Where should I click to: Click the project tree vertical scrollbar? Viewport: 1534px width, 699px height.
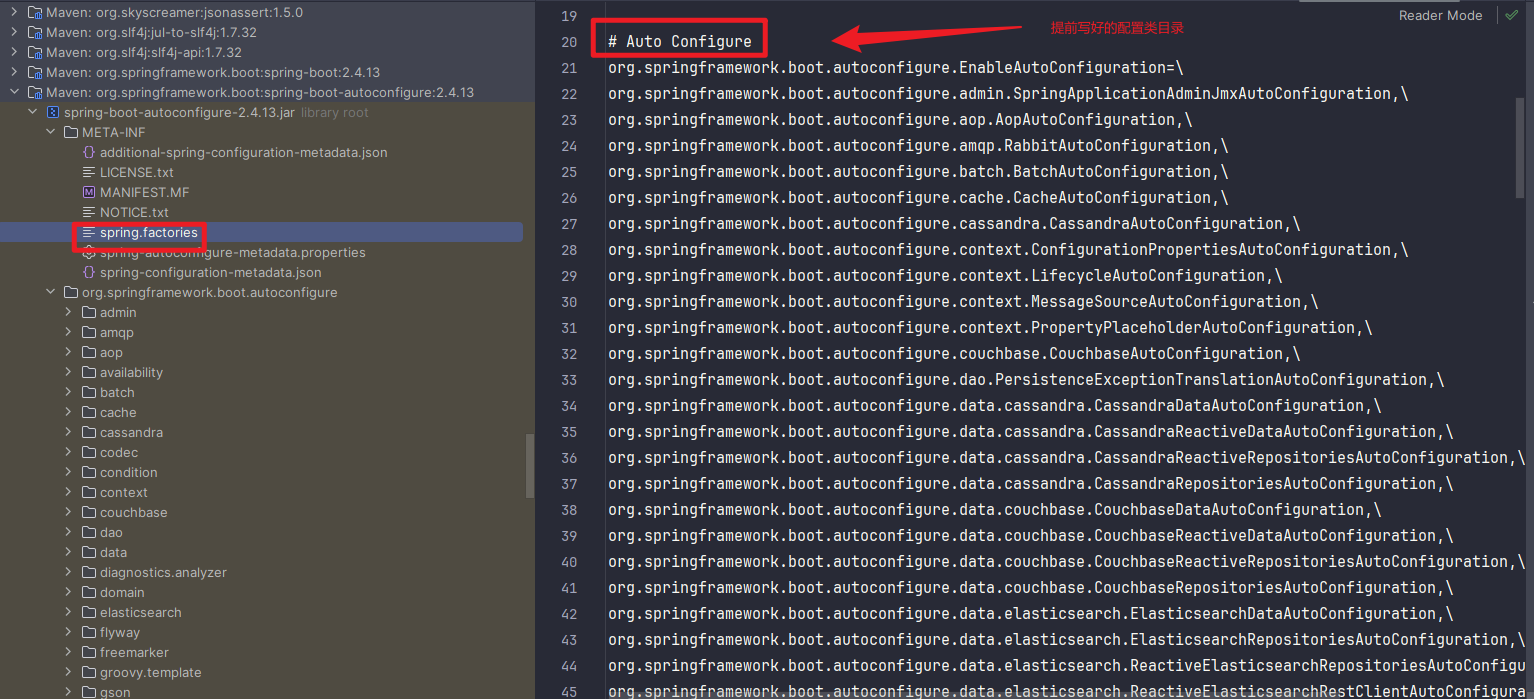click(529, 465)
